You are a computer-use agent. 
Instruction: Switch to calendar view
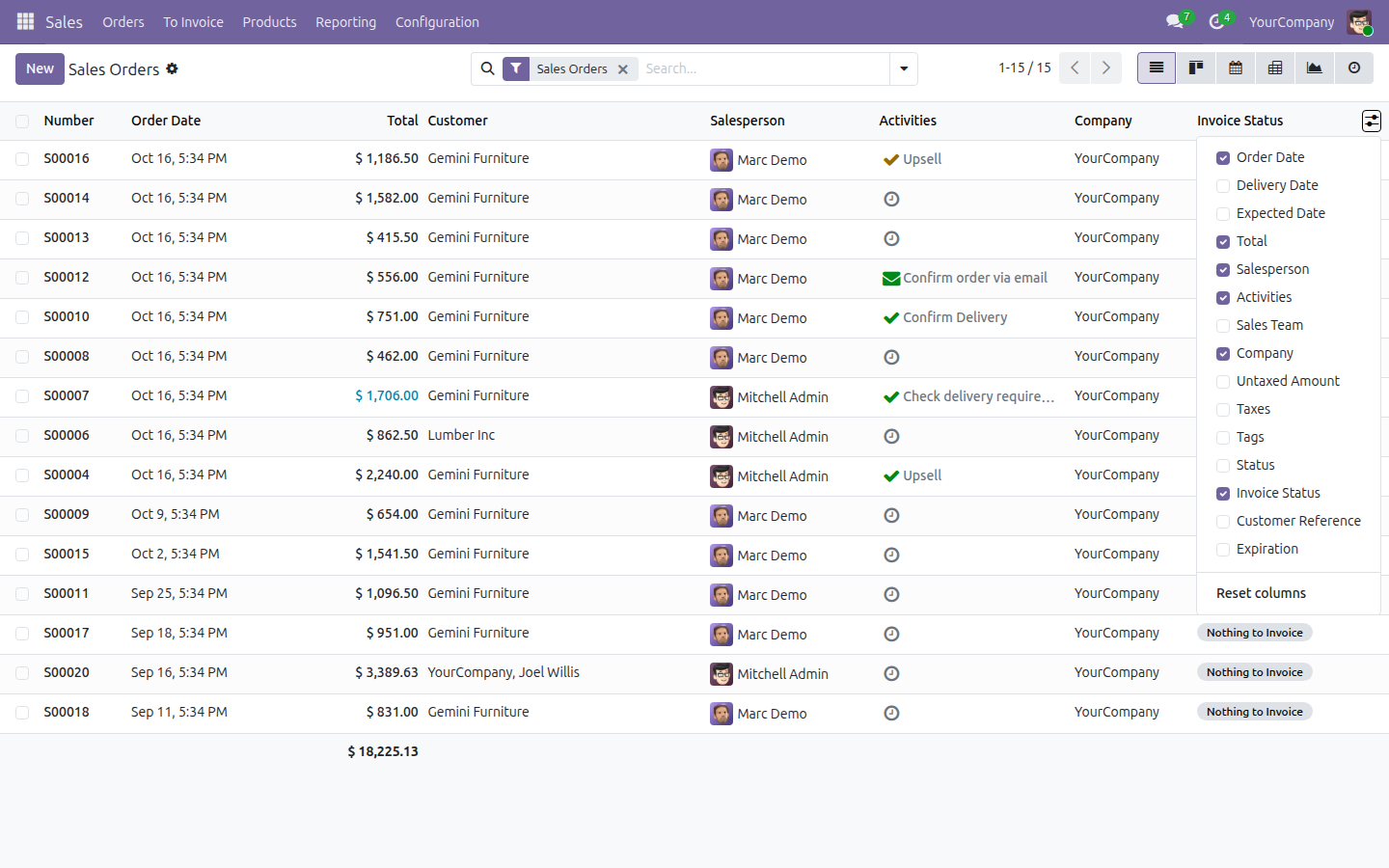pyautogui.click(x=1236, y=68)
